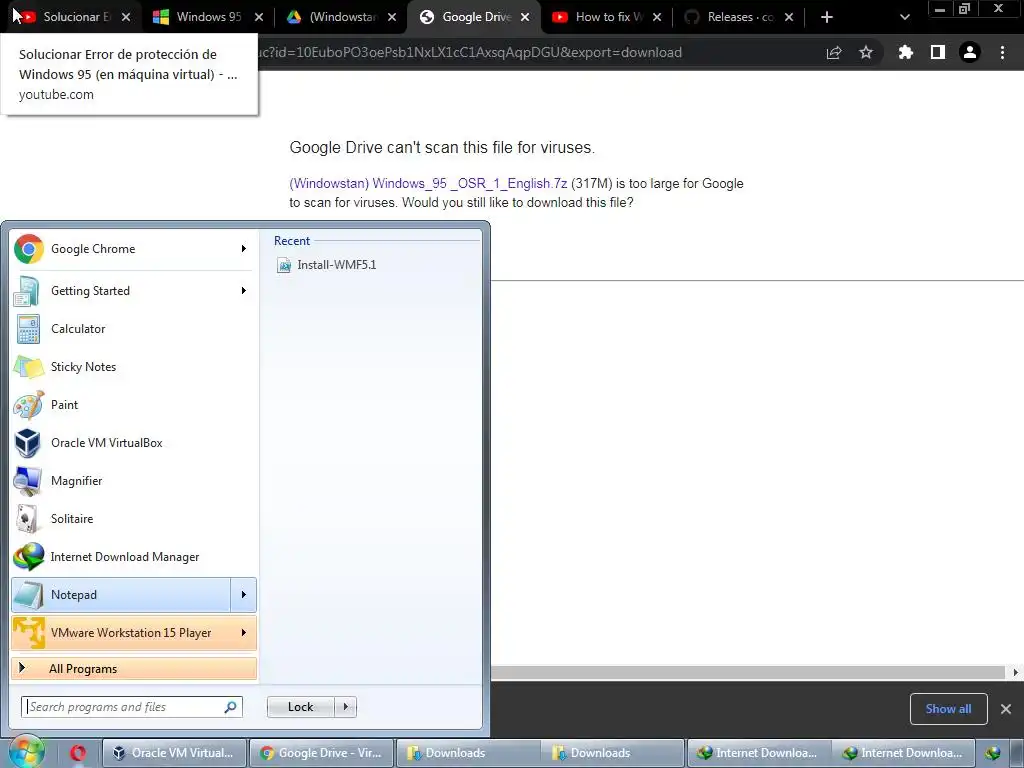Expand Getting Started submenu arrow
The image size is (1024, 768).
[244, 291]
